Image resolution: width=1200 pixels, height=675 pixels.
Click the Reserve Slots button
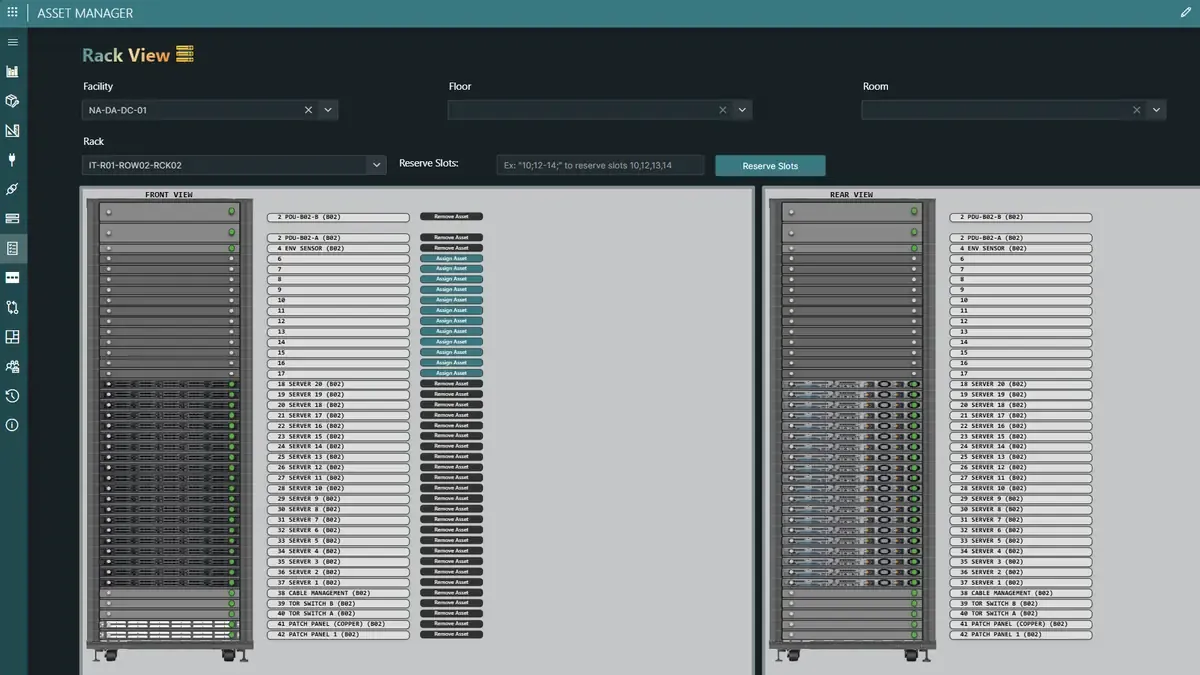tap(770, 166)
